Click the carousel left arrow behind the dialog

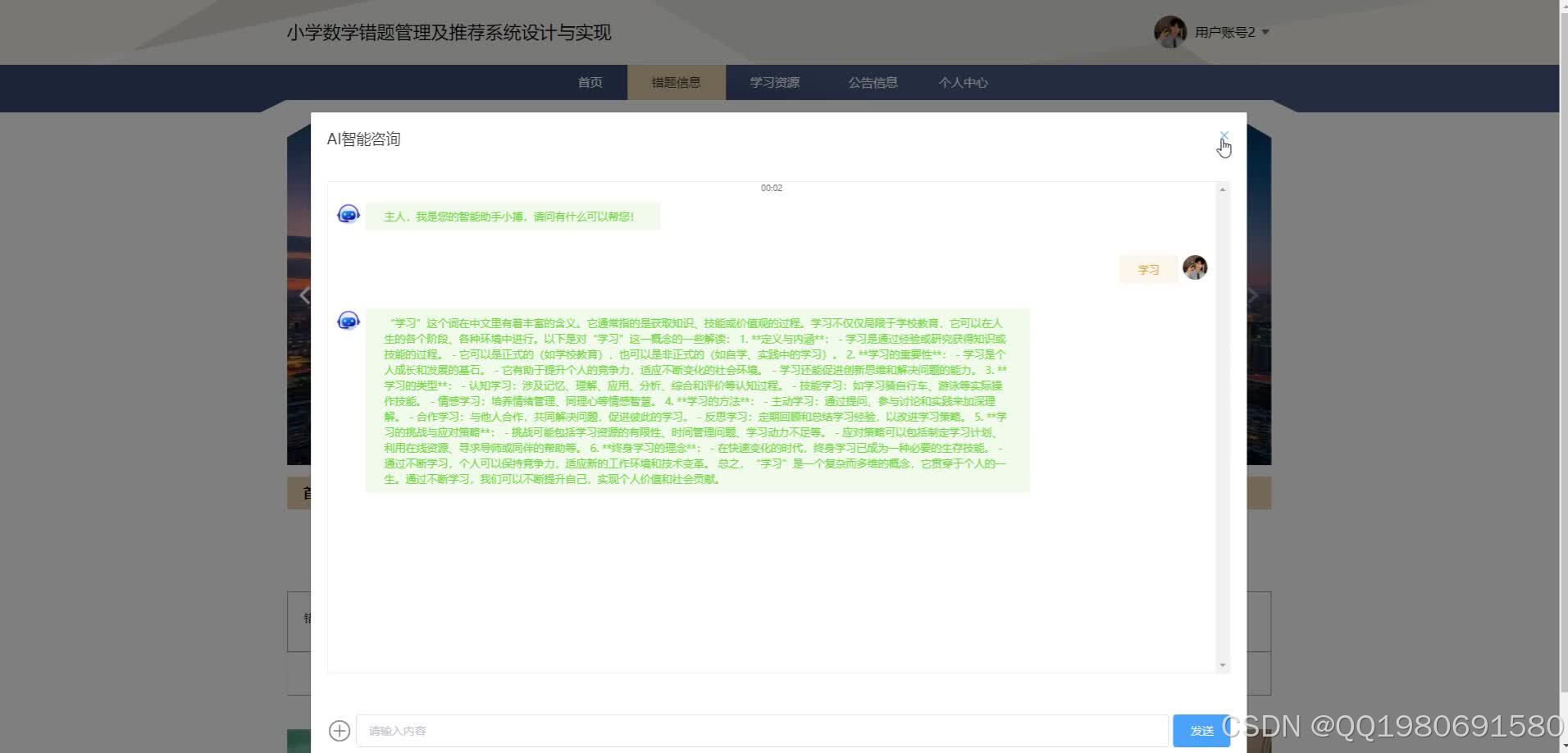point(304,294)
